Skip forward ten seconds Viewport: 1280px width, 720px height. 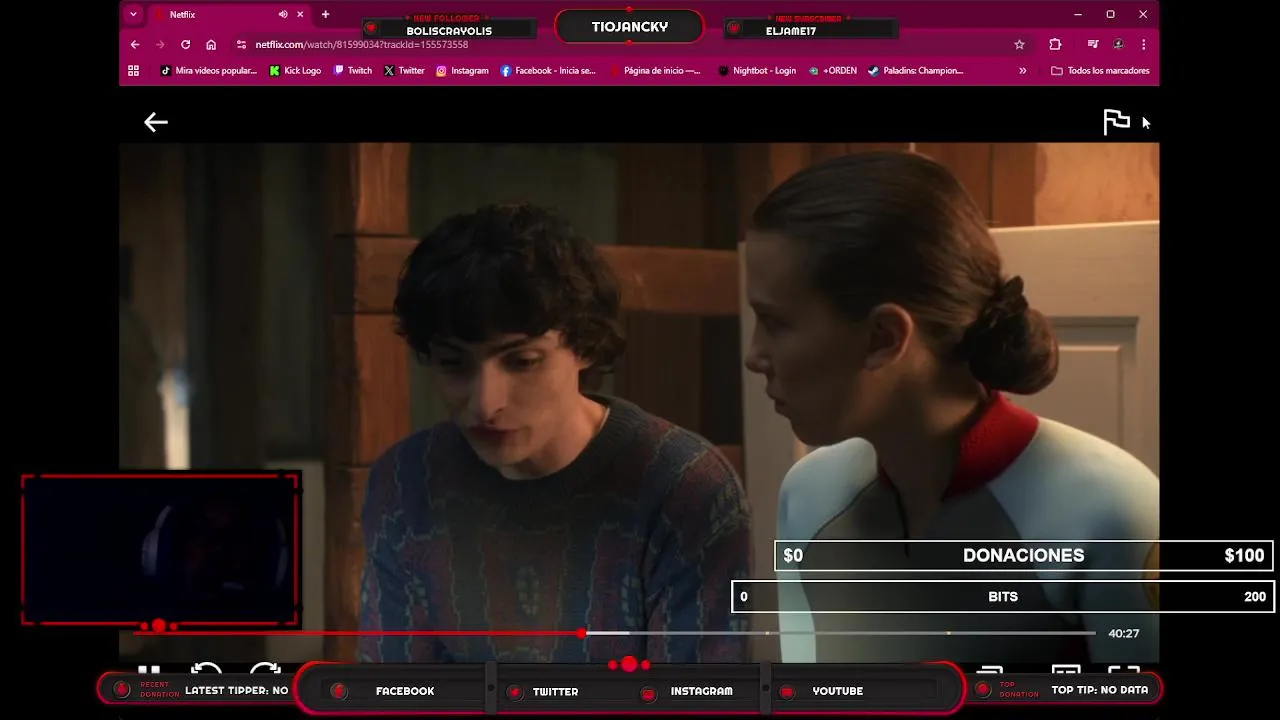(265, 670)
